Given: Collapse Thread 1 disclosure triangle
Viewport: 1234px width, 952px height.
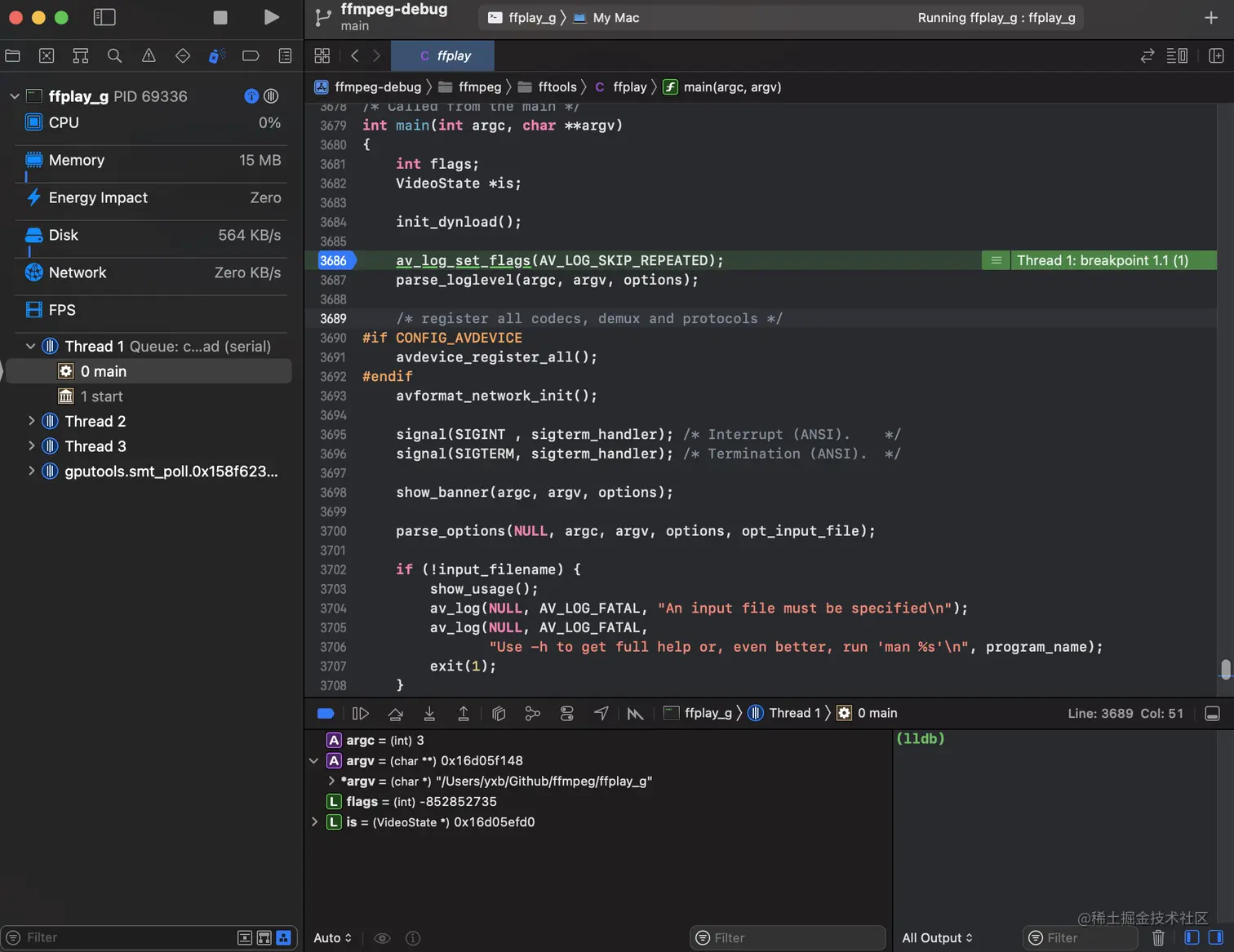Looking at the screenshot, I should pos(30,346).
